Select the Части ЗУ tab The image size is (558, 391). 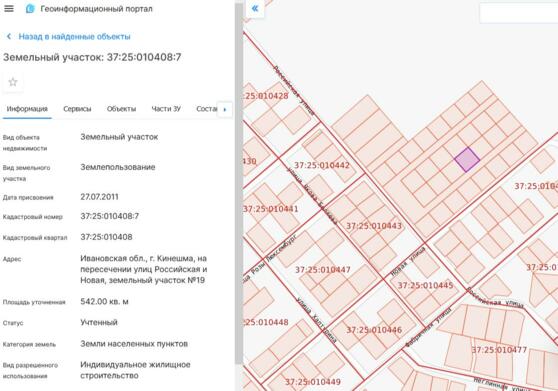pyautogui.click(x=166, y=109)
